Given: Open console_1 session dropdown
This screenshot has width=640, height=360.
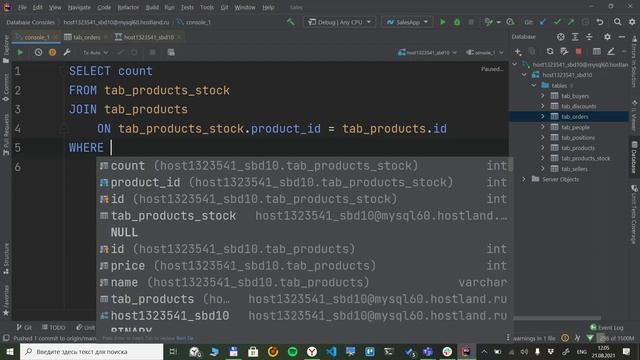Looking at the screenshot, I should click(485, 53).
